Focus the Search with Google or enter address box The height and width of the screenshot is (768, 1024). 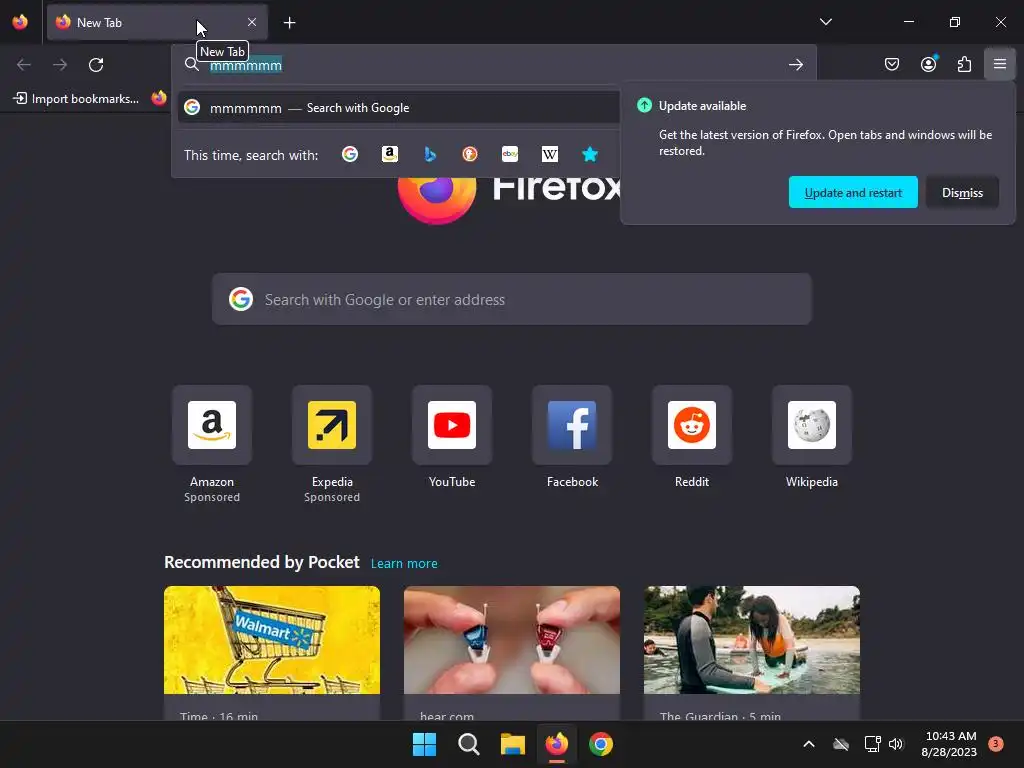click(x=511, y=299)
